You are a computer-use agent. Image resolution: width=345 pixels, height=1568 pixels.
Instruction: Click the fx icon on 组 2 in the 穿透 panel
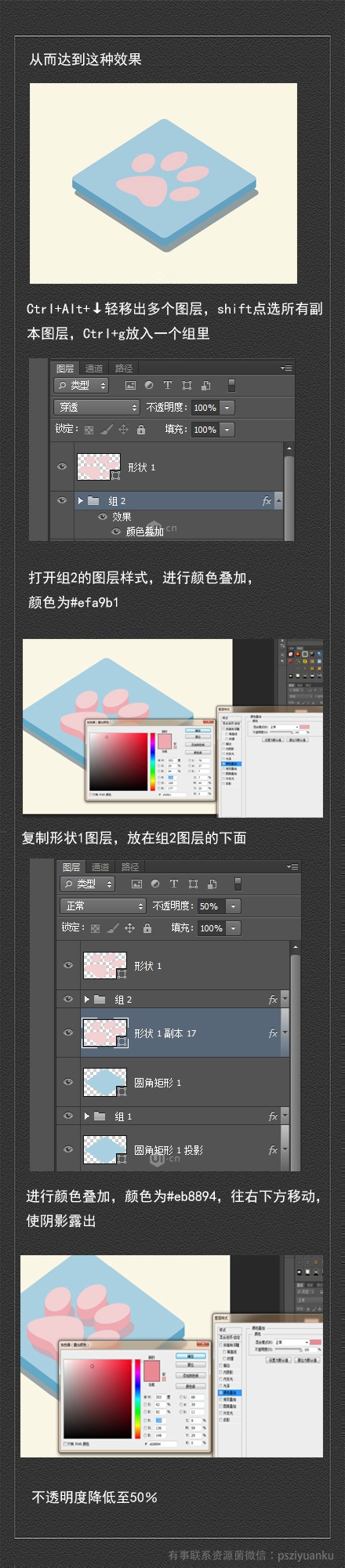[x=267, y=501]
